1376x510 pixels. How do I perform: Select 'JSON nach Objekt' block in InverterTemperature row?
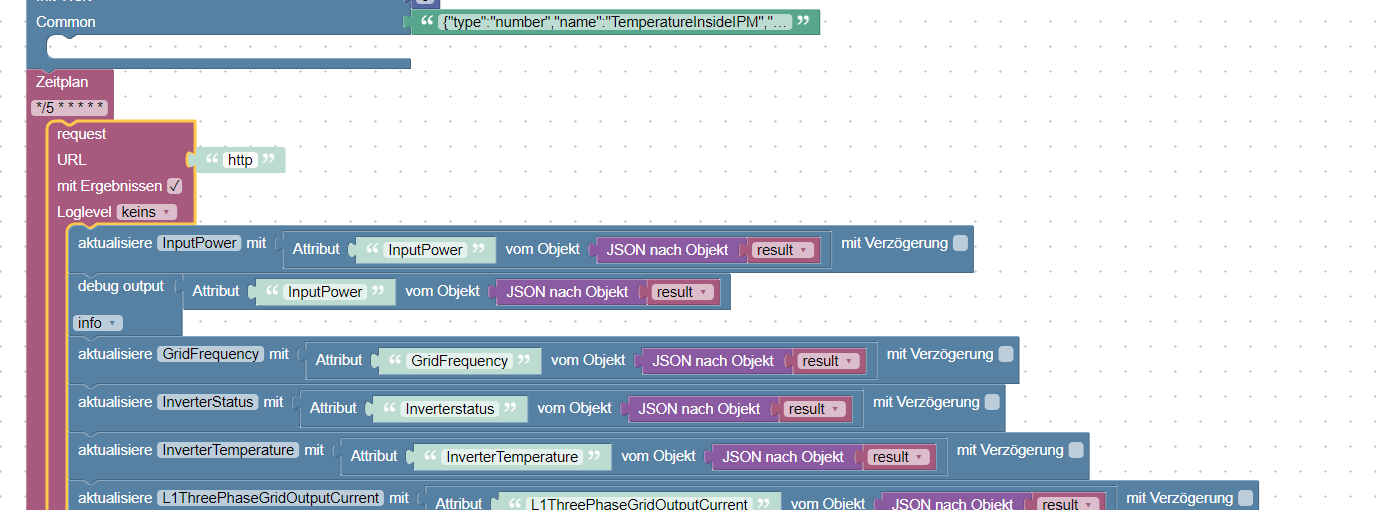(783, 457)
